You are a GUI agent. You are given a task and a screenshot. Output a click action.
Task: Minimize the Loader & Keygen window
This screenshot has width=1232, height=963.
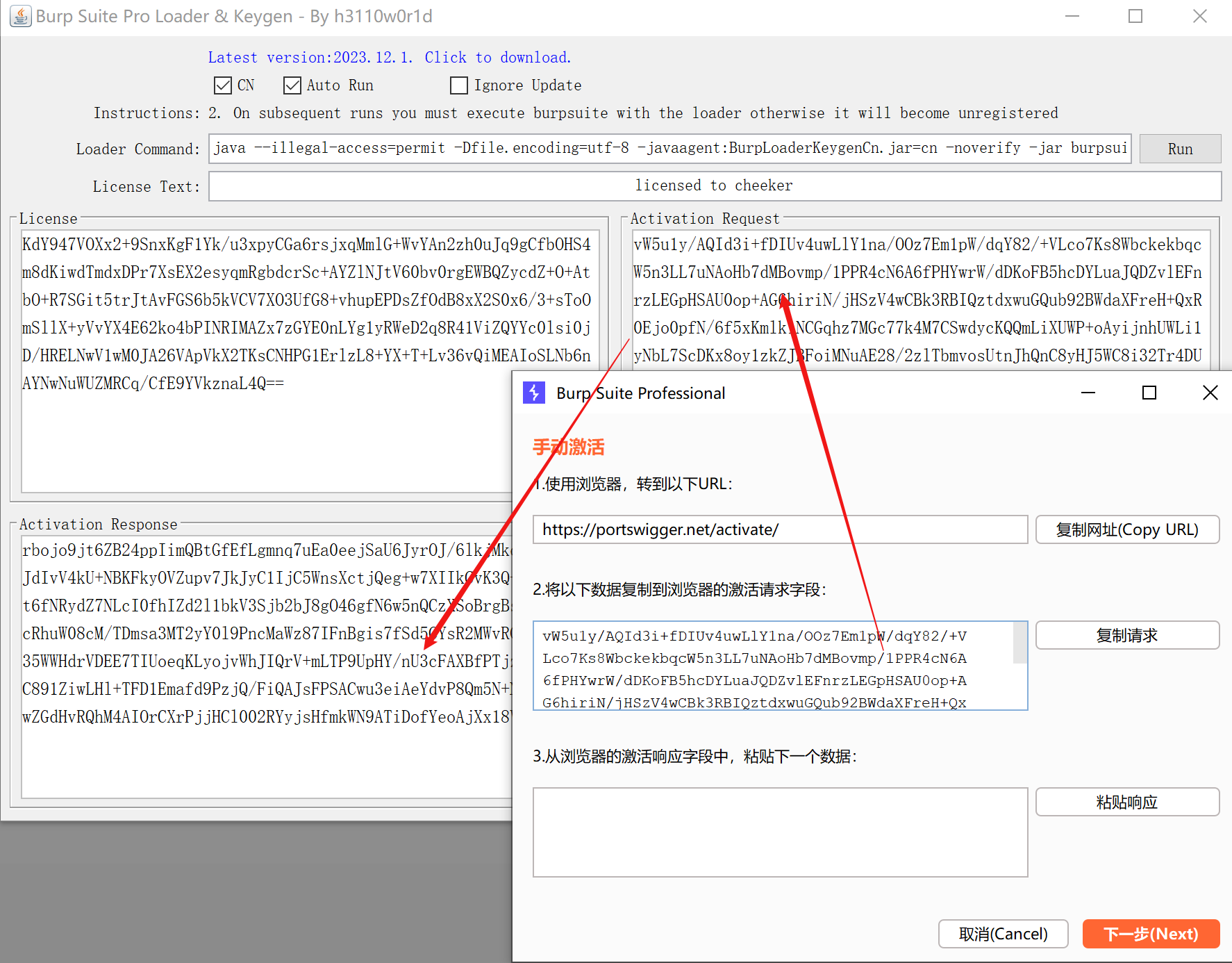(1072, 16)
